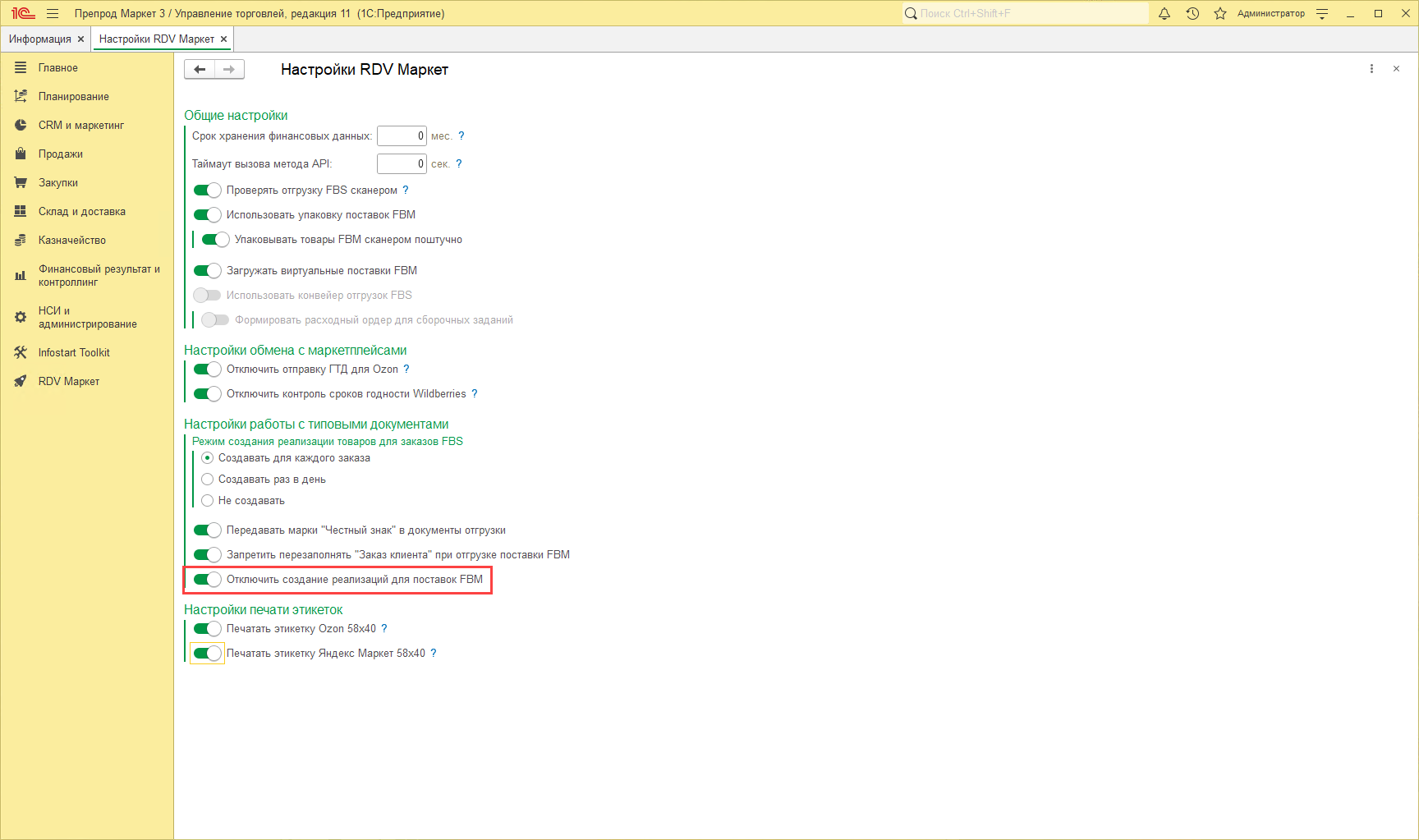
Task: Click the Таймаут вызова метода API field
Action: click(402, 163)
